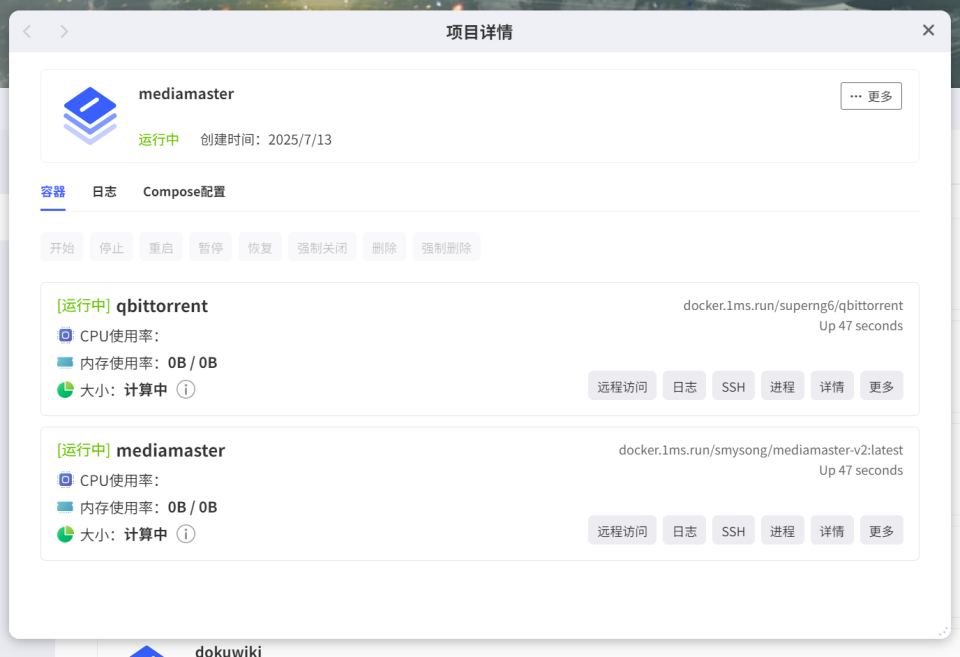Click mediamaster container [运行中] status tag
Screen dimensions: 960x657
[x=83, y=450]
